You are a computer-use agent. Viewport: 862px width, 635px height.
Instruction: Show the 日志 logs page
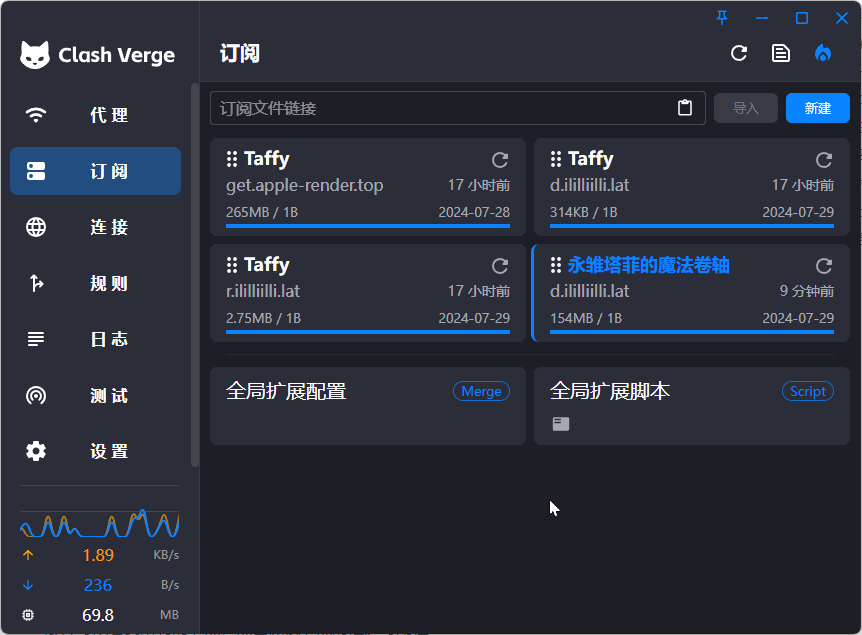96,339
